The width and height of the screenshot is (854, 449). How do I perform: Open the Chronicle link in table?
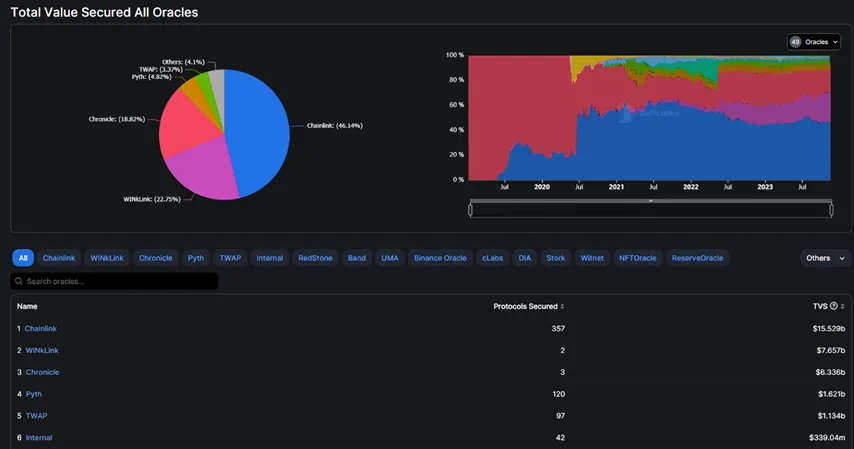[42, 372]
